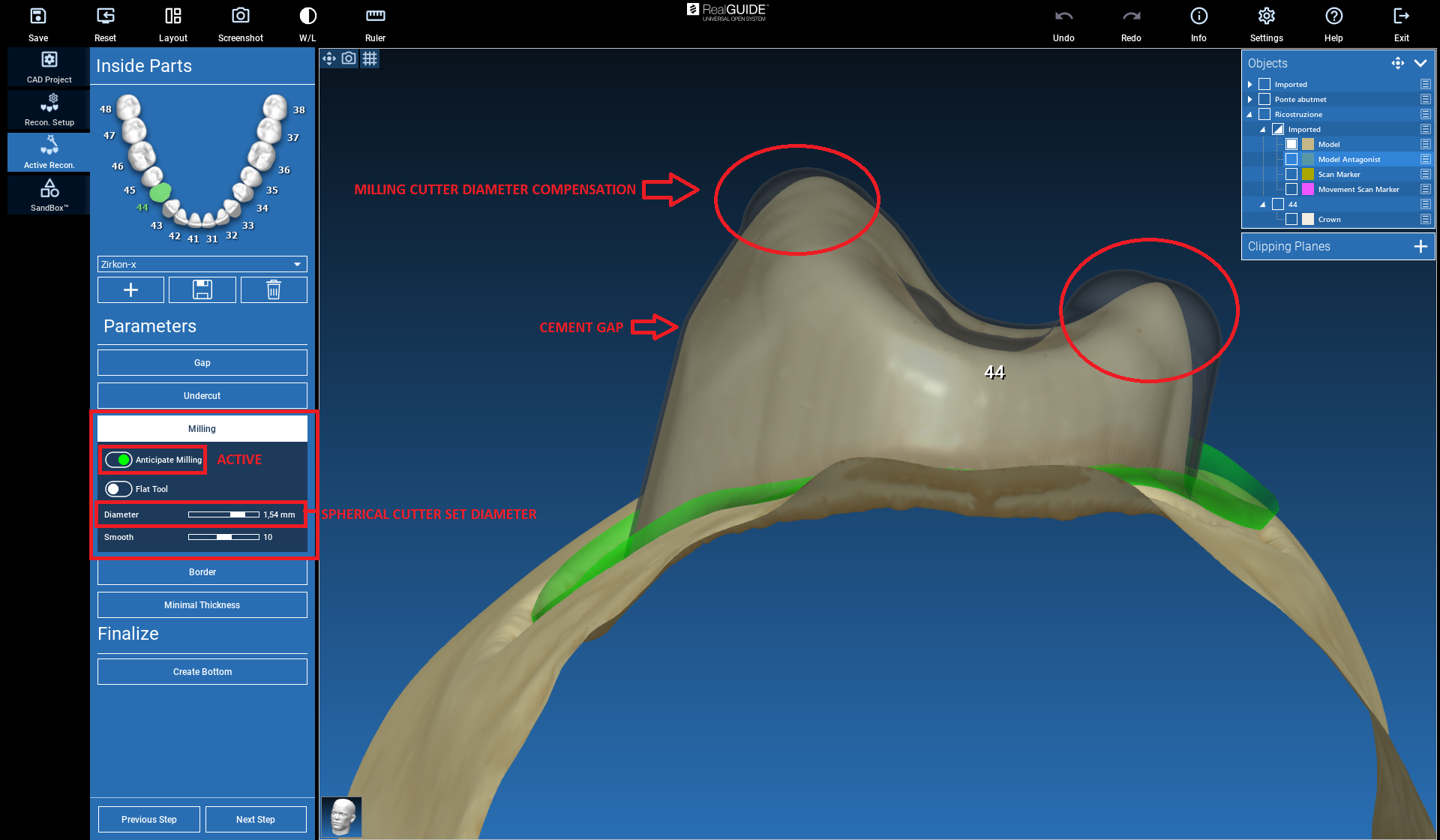The width and height of the screenshot is (1440, 840).
Task: Click the Next Step button
Action: [x=256, y=820]
